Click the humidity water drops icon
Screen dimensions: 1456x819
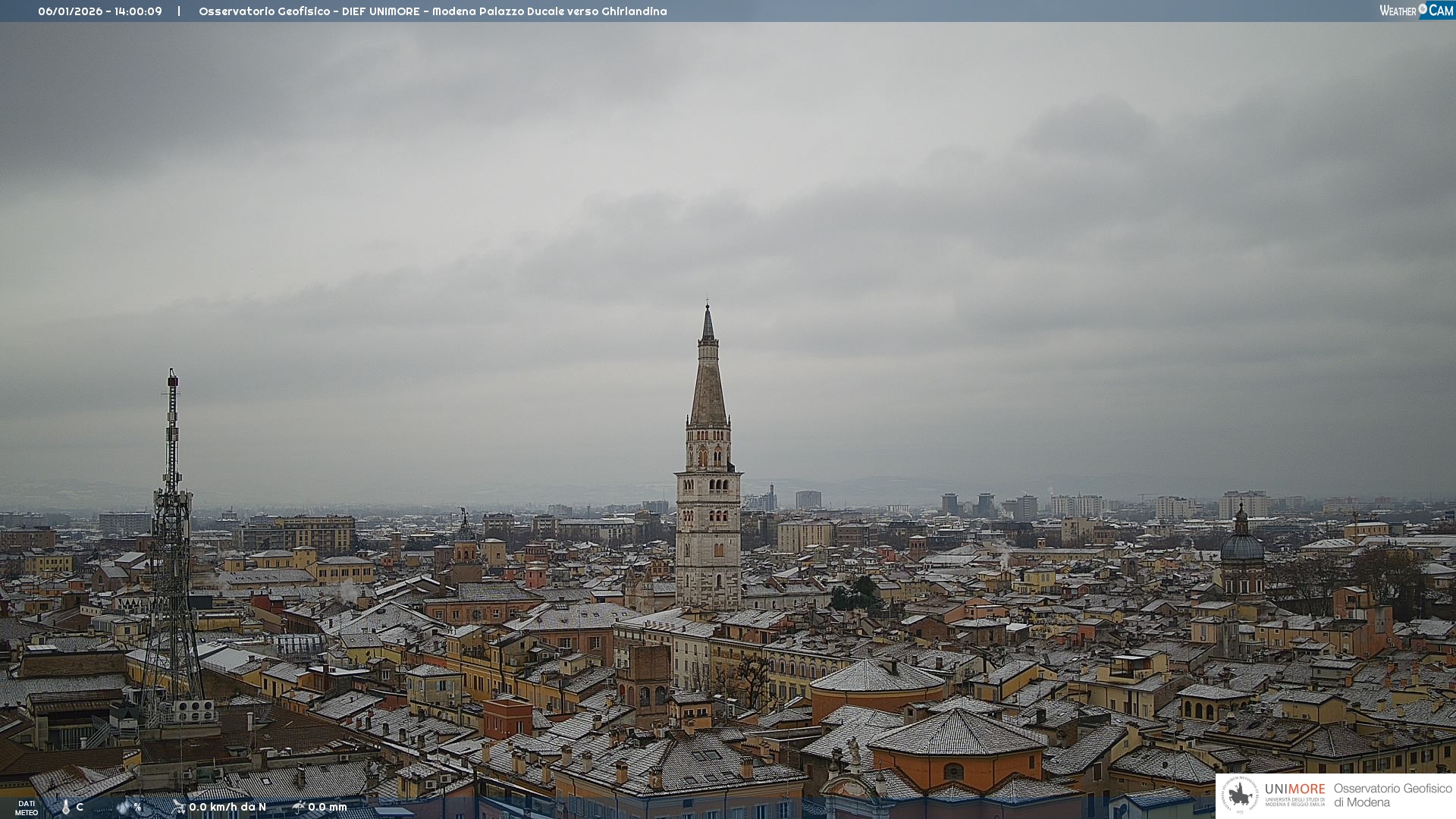click(x=124, y=807)
